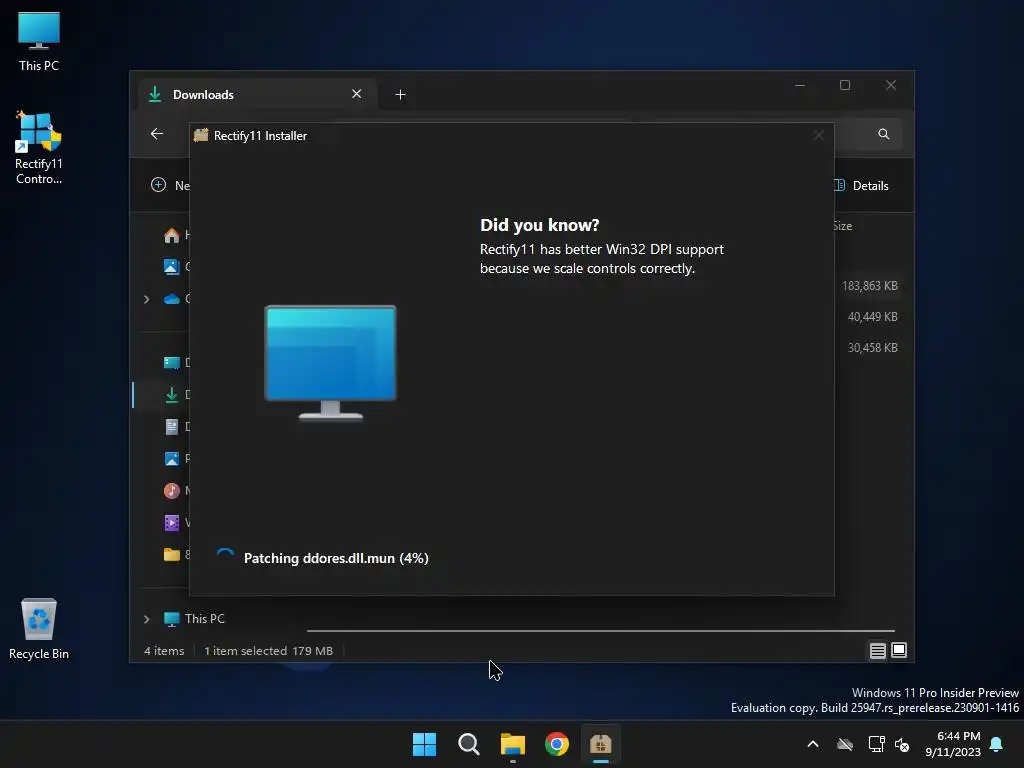This screenshot has height=768, width=1024.
Task: Close the Rectify11 Installer window
Action: pyautogui.click(x=818, y=135)
